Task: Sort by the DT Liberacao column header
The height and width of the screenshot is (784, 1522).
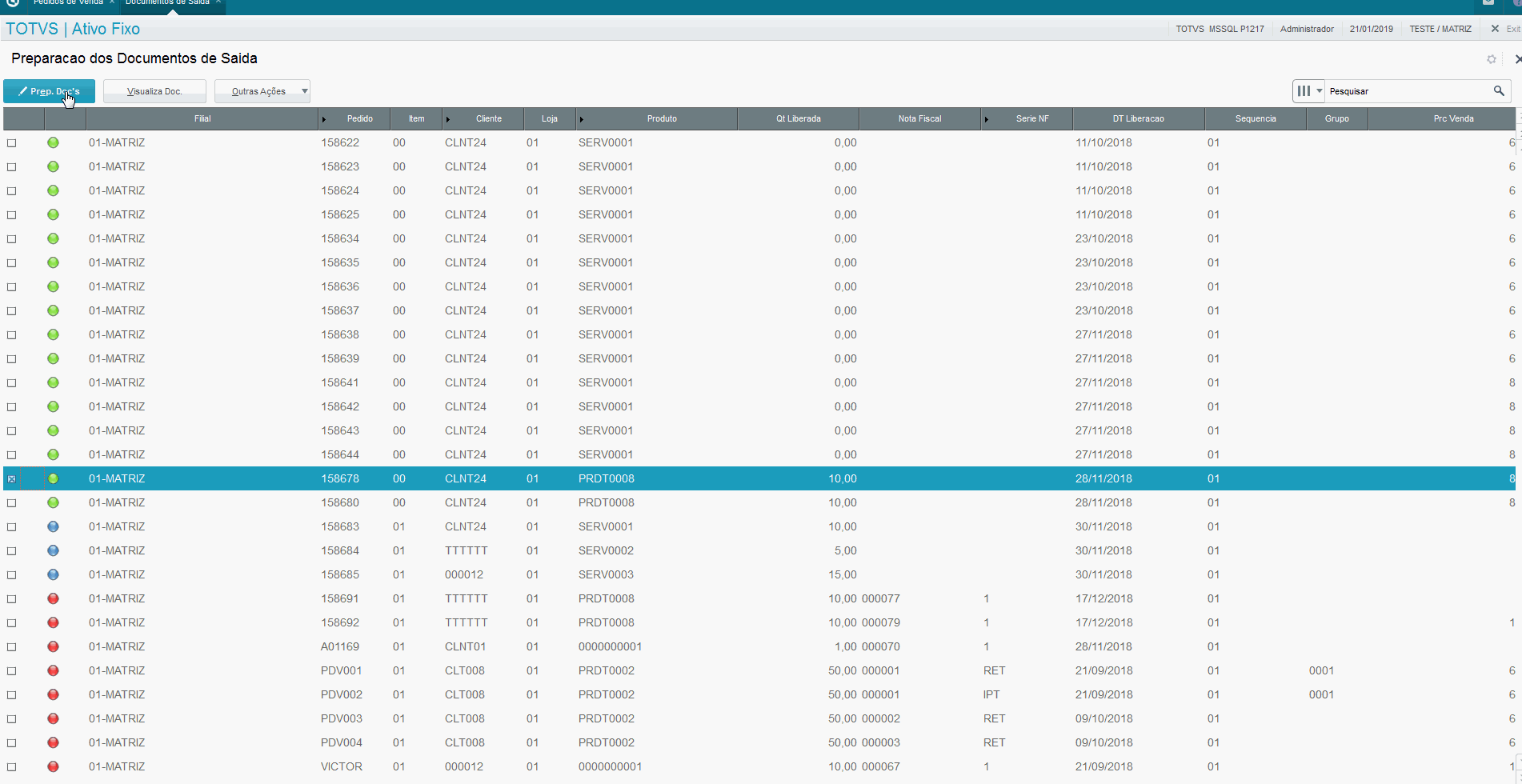Action: [1138, 118]
